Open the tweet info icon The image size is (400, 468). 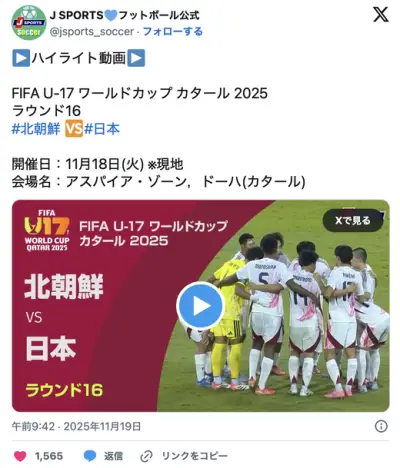[381, 426]
